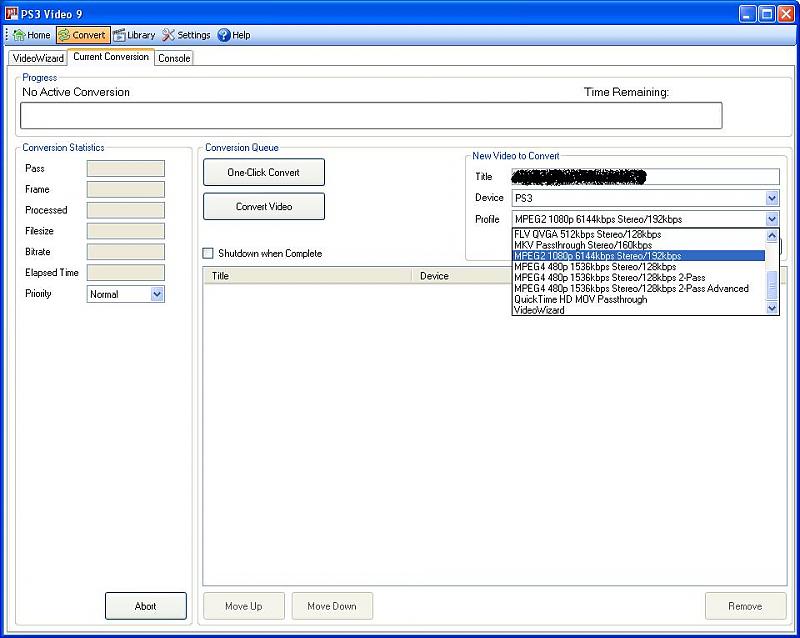Open the Library section
This screenshot has height=638, width=800.
click(134, 35)
